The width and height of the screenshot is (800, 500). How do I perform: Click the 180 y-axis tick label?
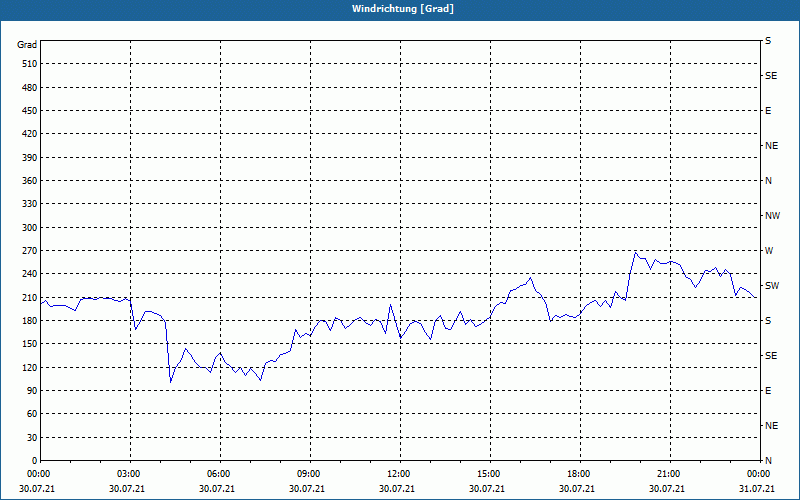pyautogui.click(x=28, y=321)
